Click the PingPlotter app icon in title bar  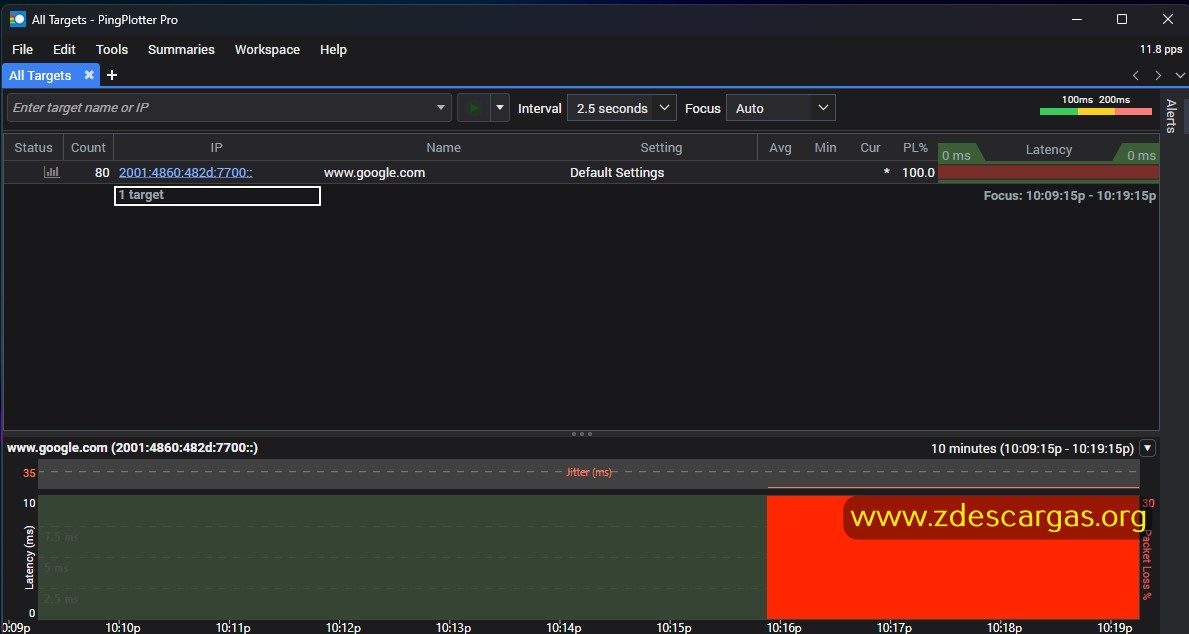pyautogui.click(x=17, y=19)
